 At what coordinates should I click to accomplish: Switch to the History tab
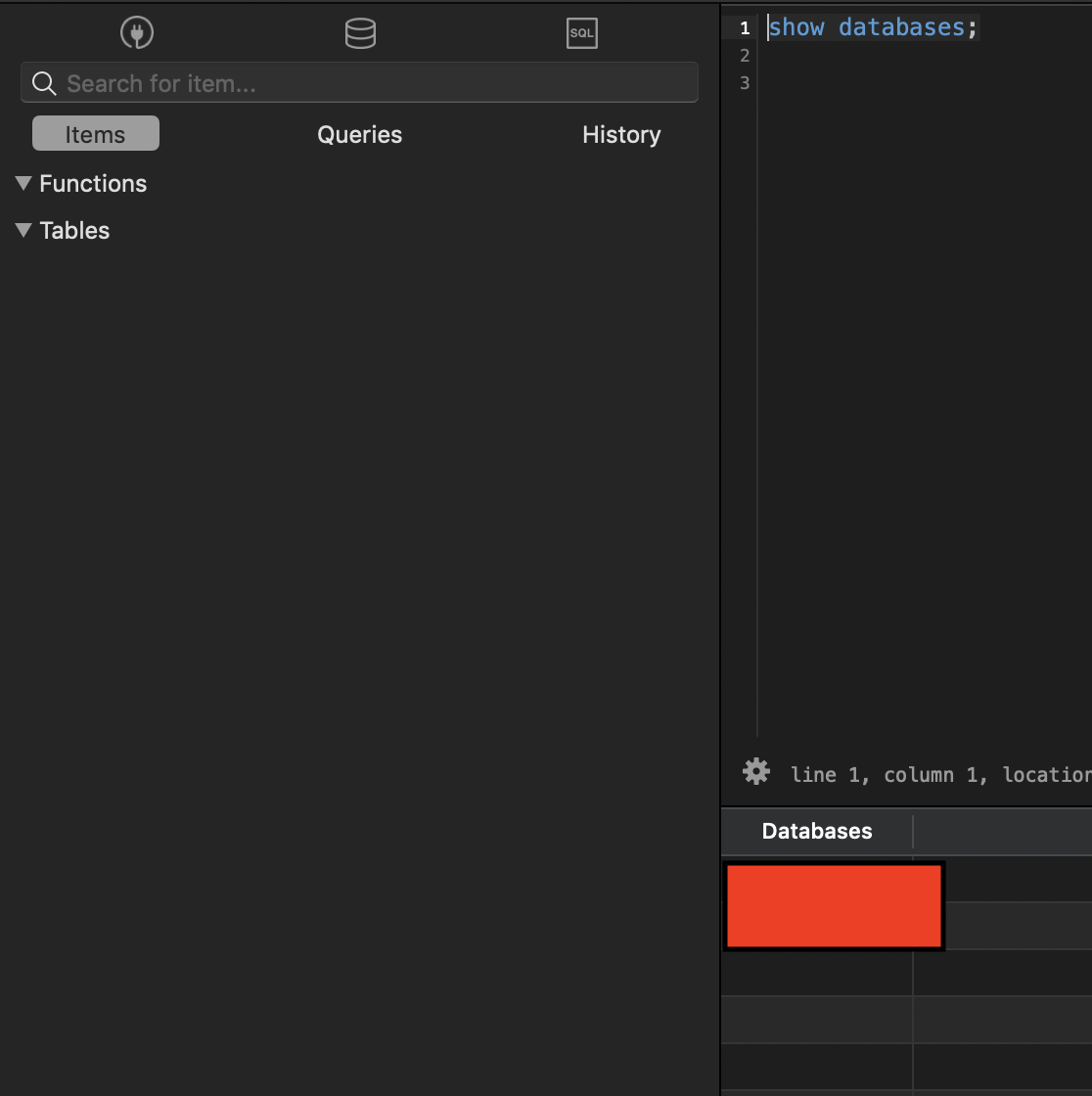621,134
